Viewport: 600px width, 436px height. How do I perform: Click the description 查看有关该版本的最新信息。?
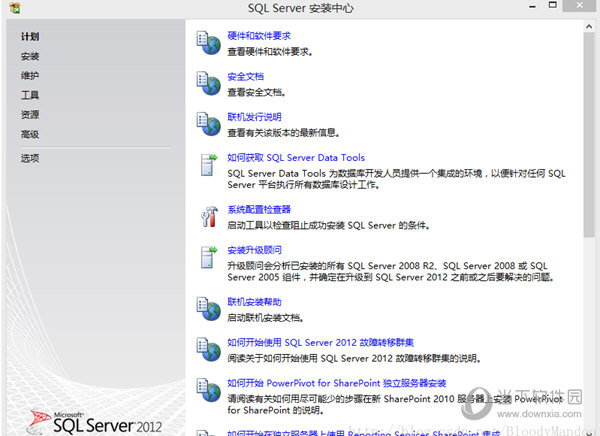pyautogui.click(x=283, y=133)
